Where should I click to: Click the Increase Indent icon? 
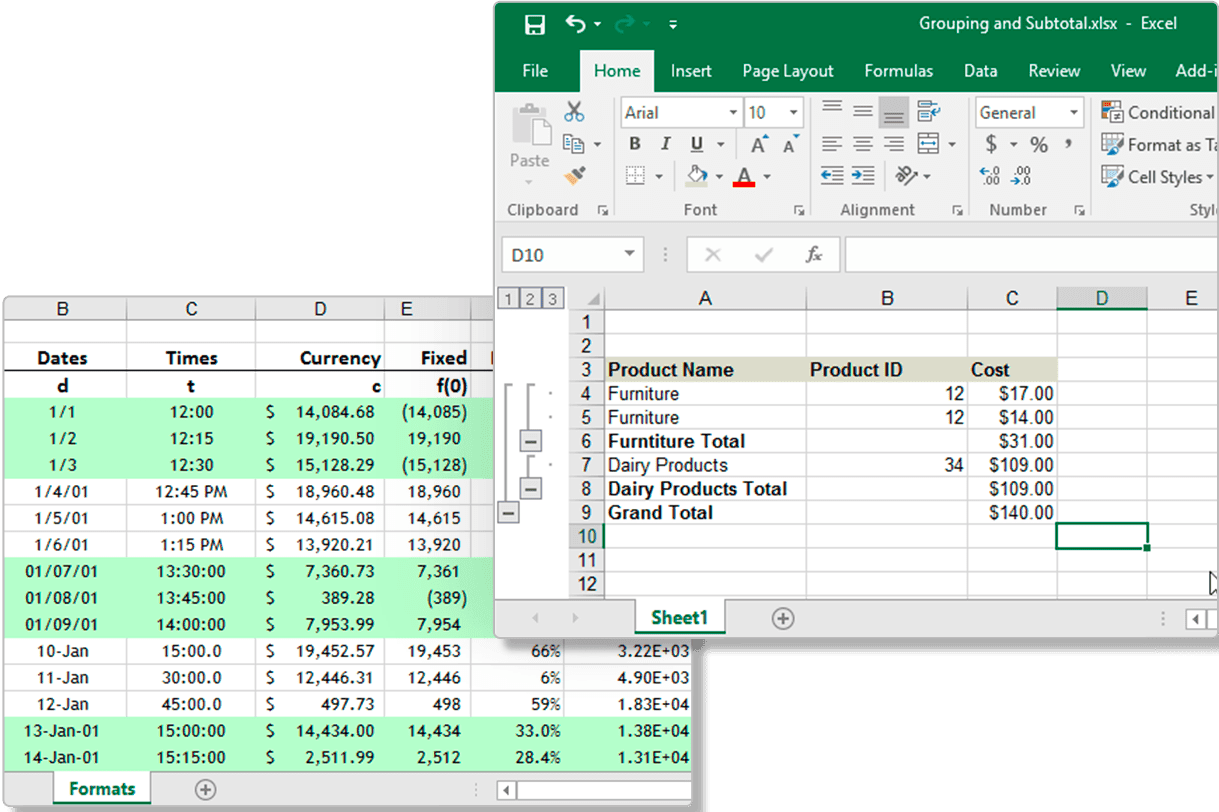click(863, 176)
